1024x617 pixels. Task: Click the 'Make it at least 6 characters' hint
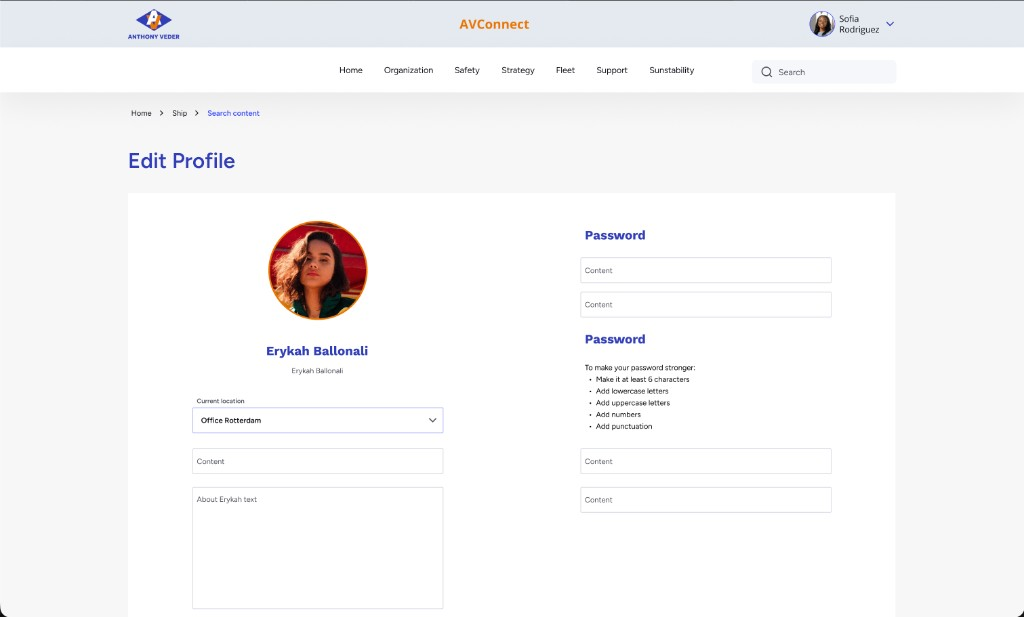coord(642,379)
